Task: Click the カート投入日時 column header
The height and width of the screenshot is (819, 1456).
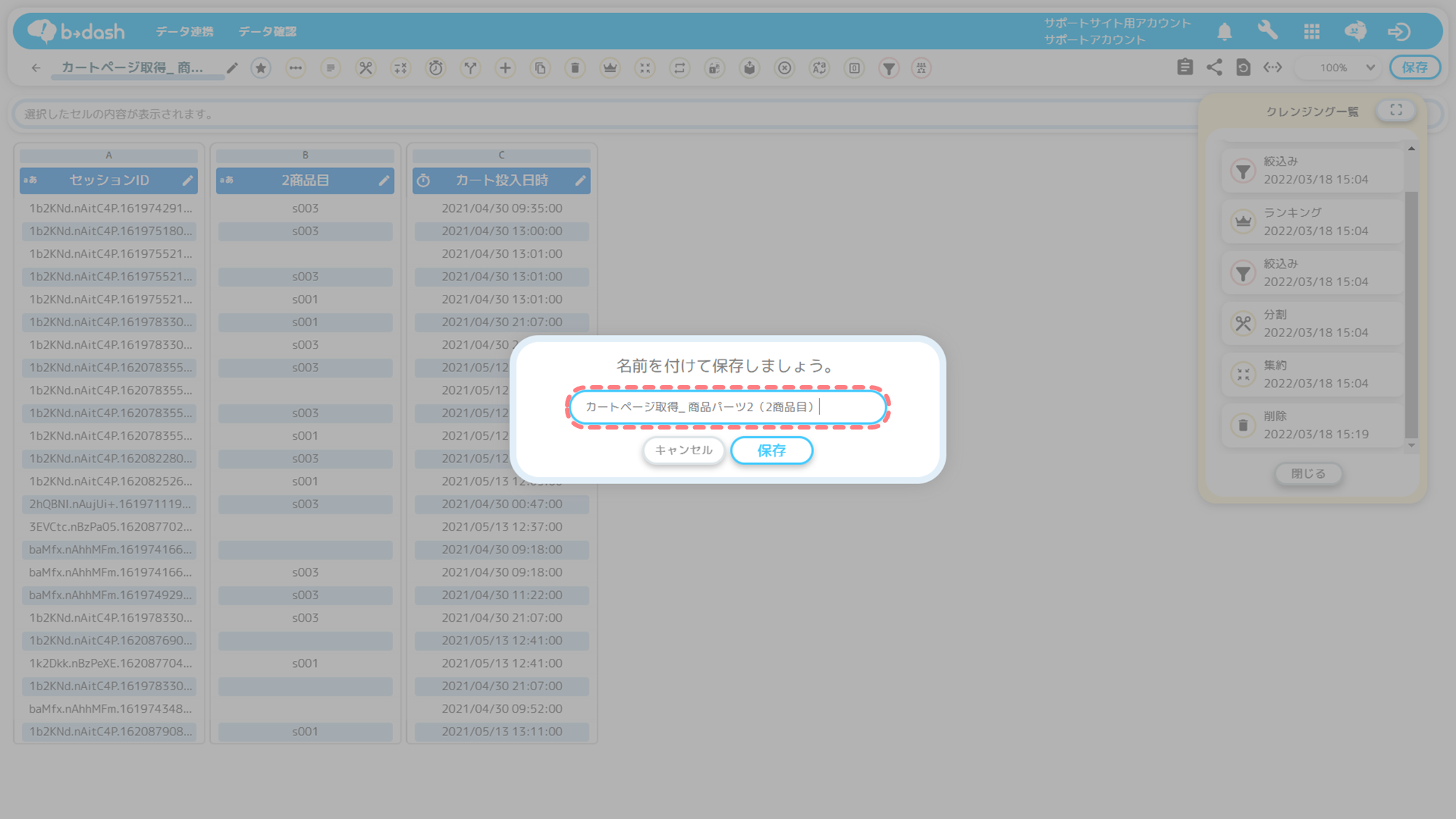Action: point(502,180)
